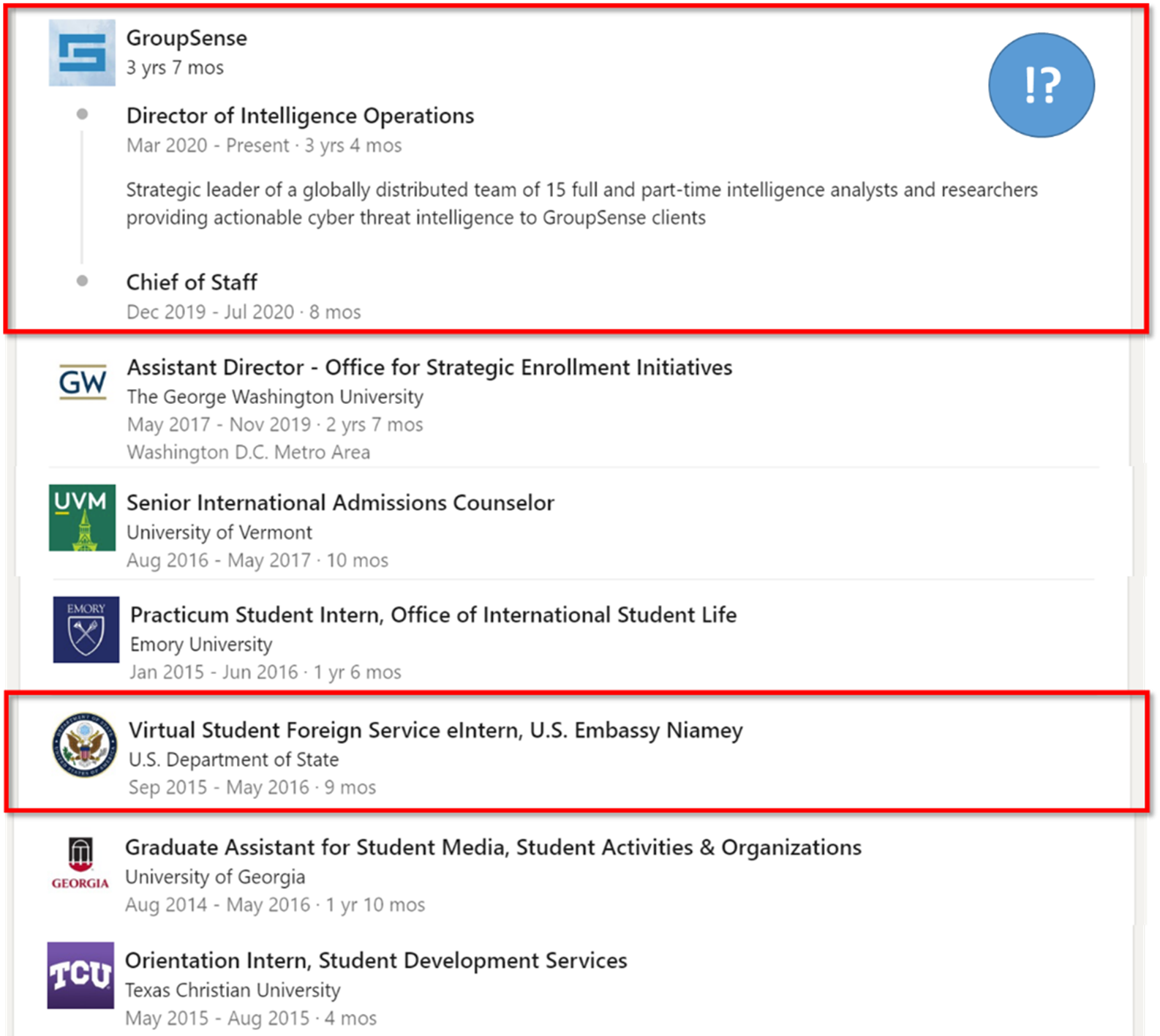
Task: Open Assistant Director - Office for Strategic Enrollment Initiatives
Action: [429, 367]
